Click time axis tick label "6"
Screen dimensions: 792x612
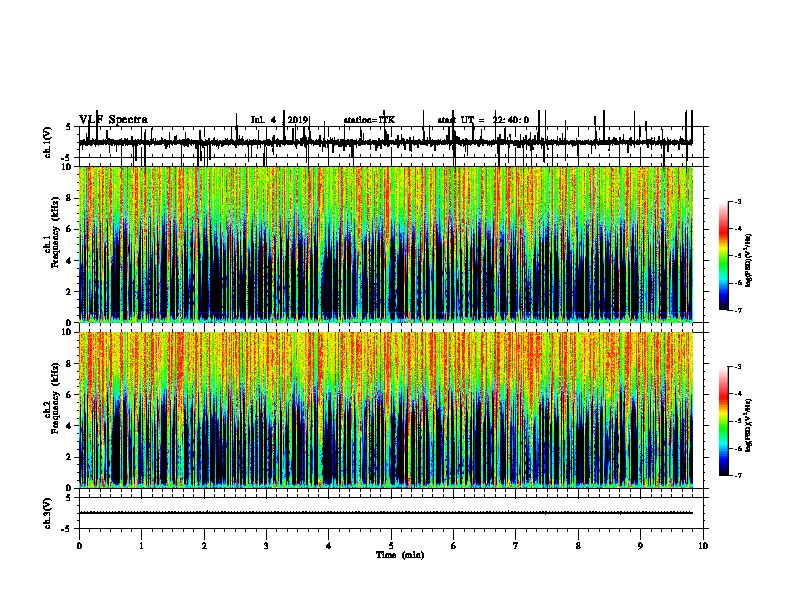pyautogui.click(x=453, y=546)
